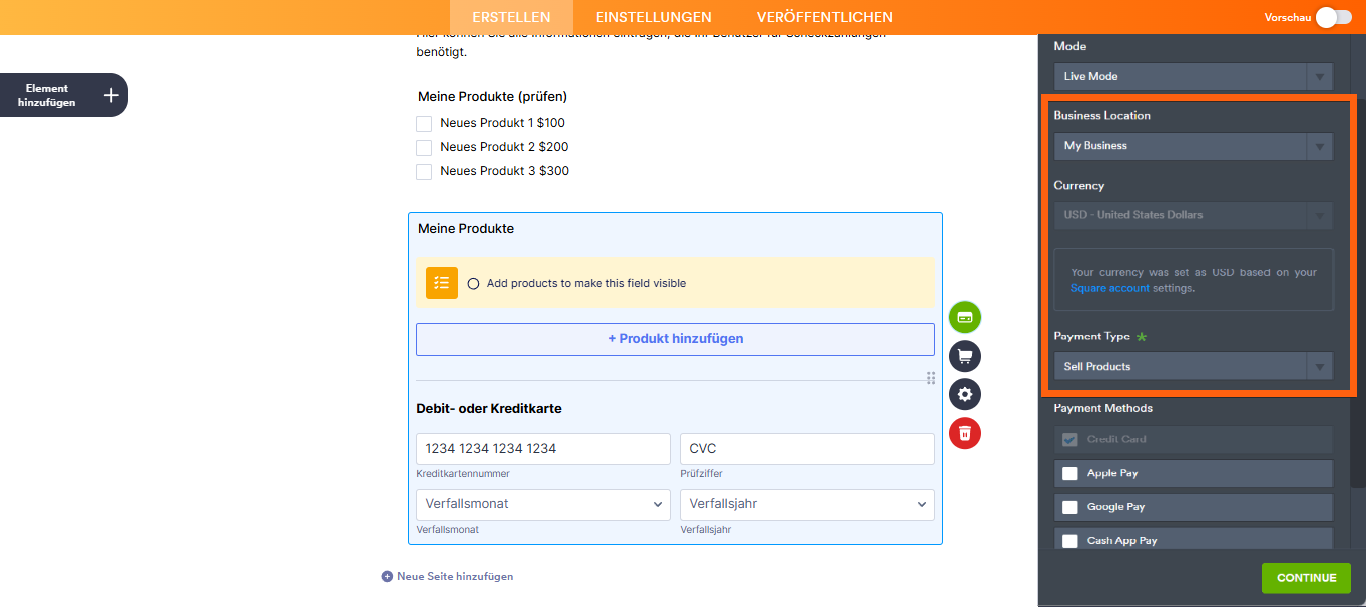Open the Currency dropdown showing USD
The width and height of the screenshot is (1366, 607).
pos(1193,215)
